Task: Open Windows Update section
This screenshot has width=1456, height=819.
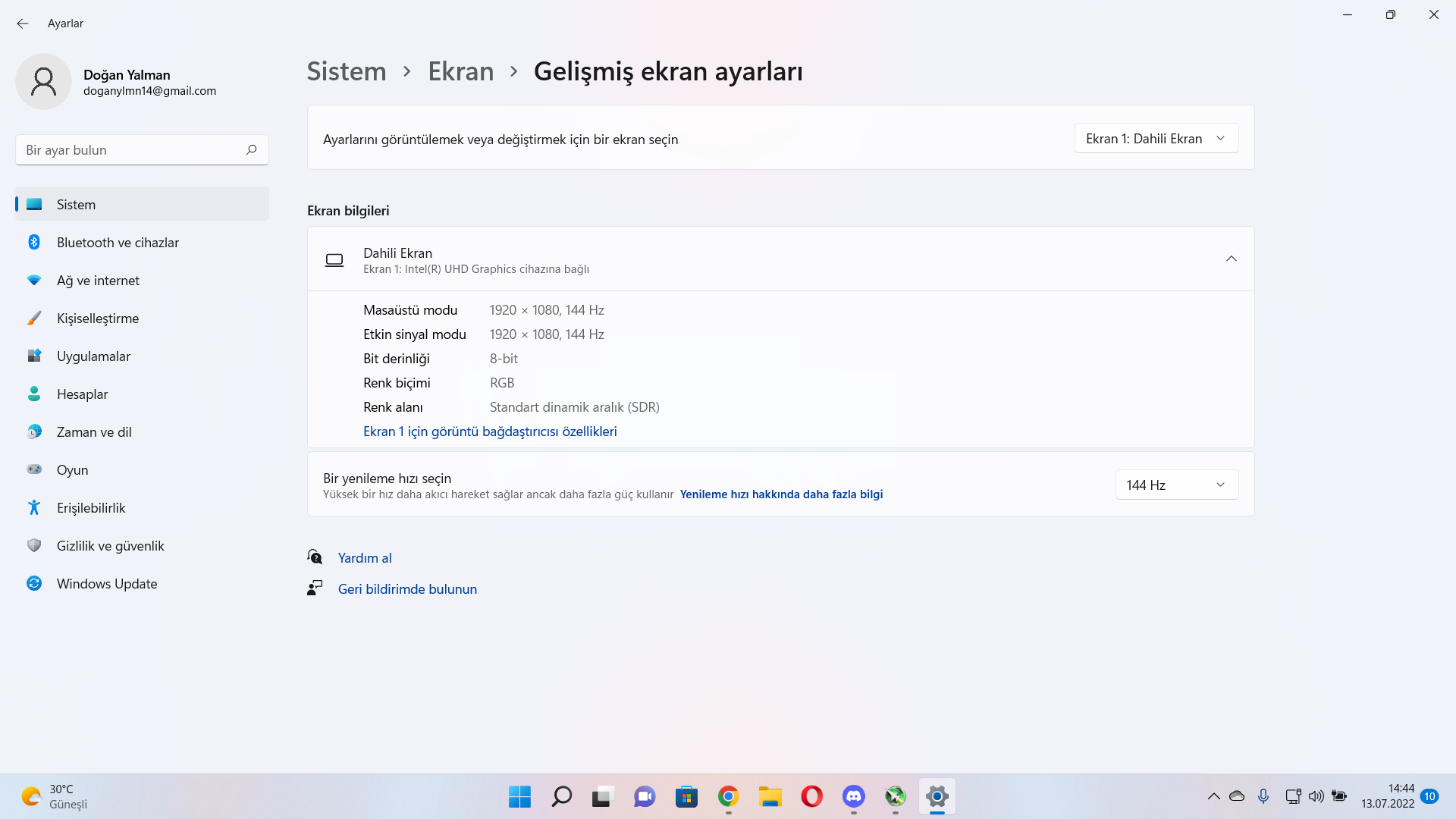Action: (107, 584)
